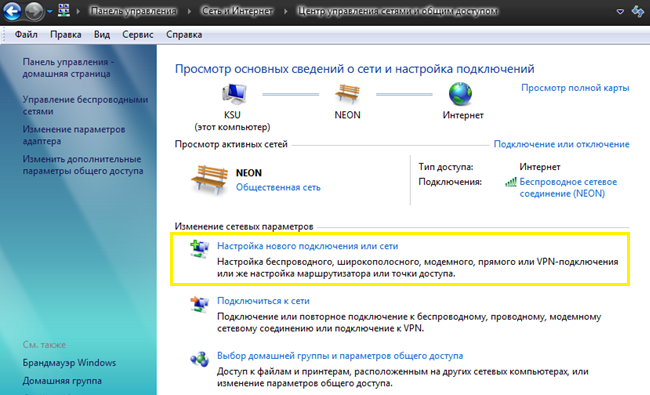Open Подключиться к сети link
The height and width of the screenshot is (395, 650).
(263, 301)
